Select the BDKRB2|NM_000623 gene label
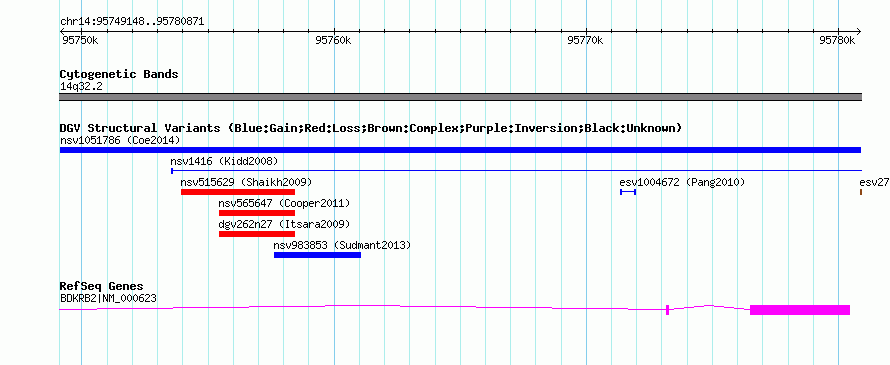This screenshot has width=890, height=365. [x=108, y=298]
